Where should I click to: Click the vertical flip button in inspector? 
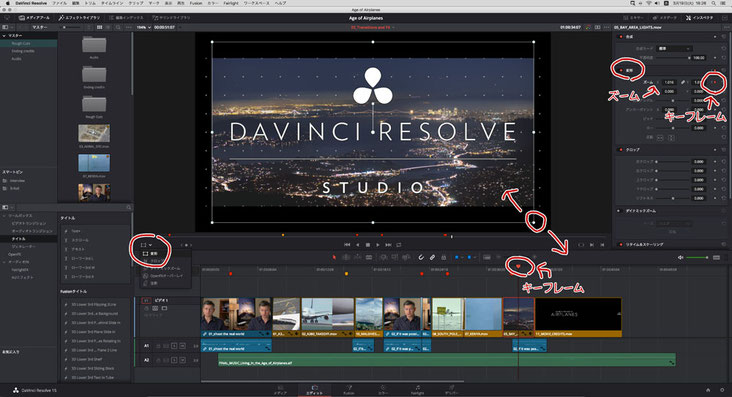coord(671,138)
